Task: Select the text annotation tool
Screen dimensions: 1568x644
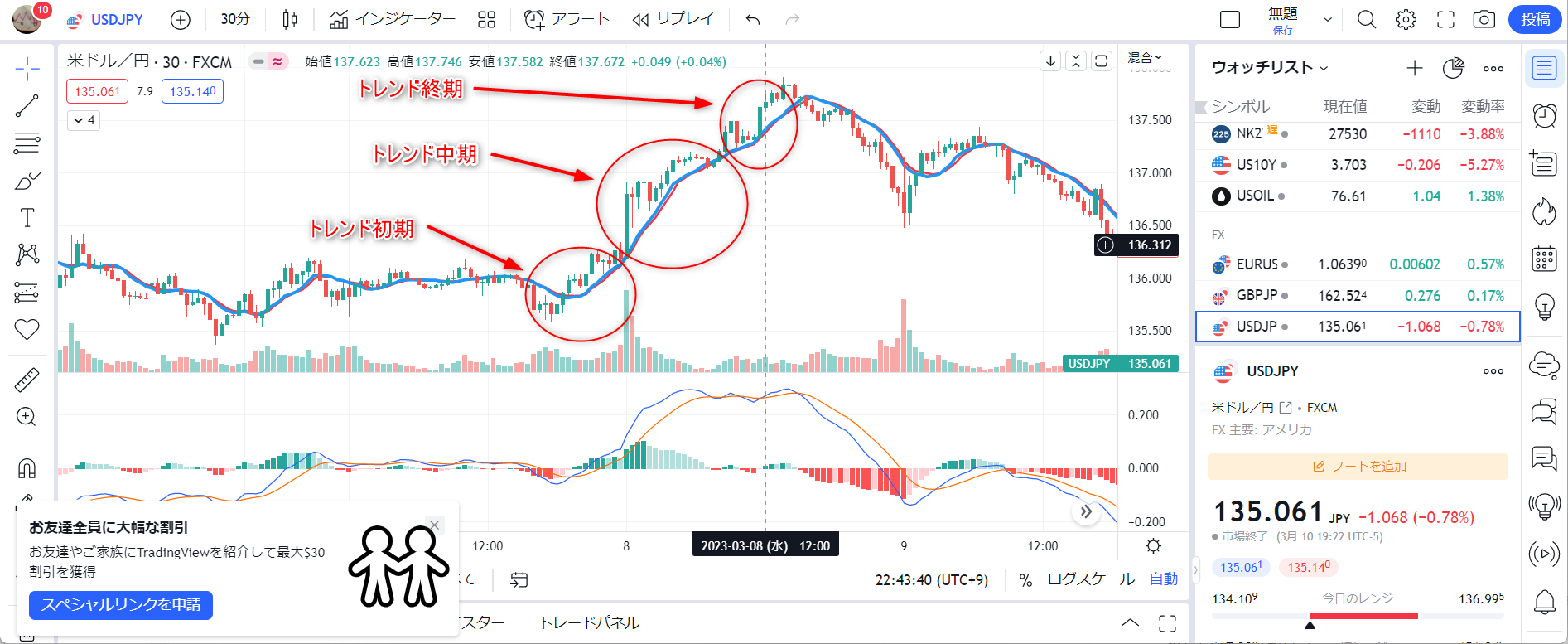Action: (x=27, y=218)
